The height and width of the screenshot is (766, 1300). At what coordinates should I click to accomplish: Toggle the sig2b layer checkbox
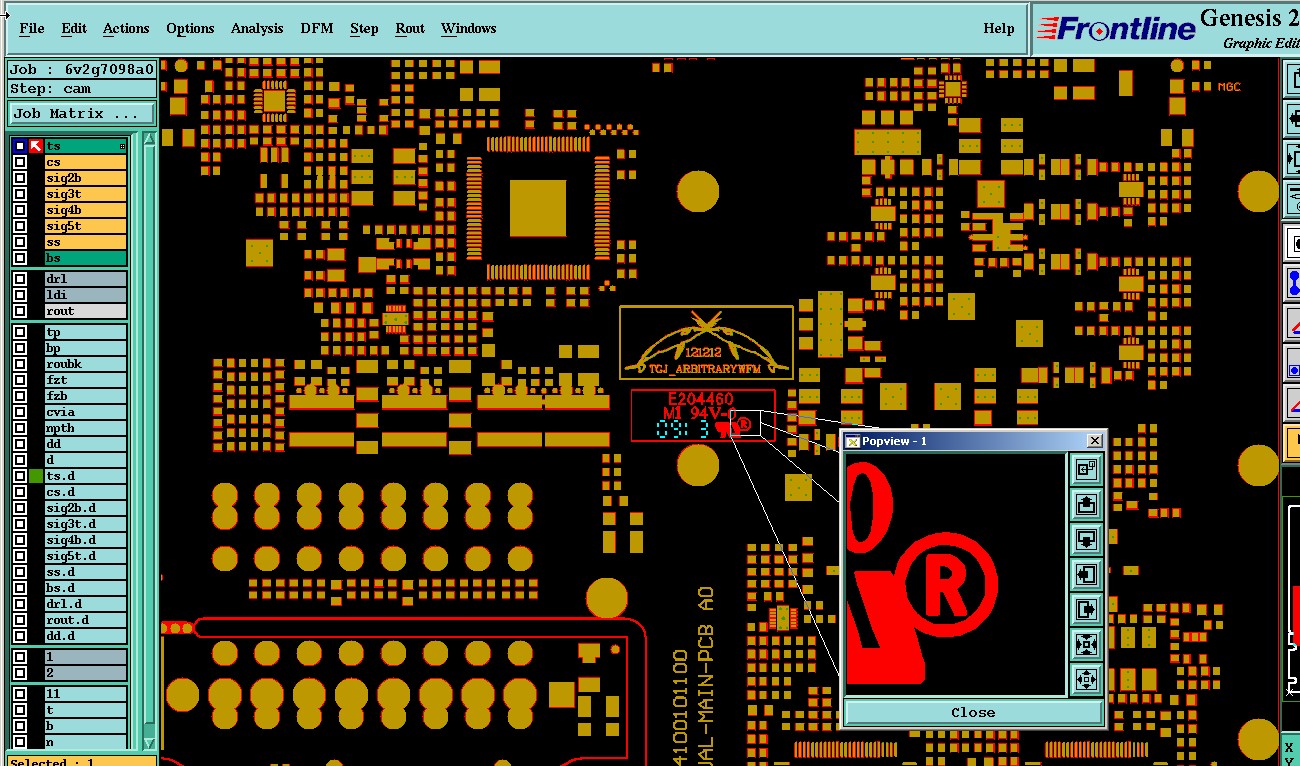pos(20,178)
